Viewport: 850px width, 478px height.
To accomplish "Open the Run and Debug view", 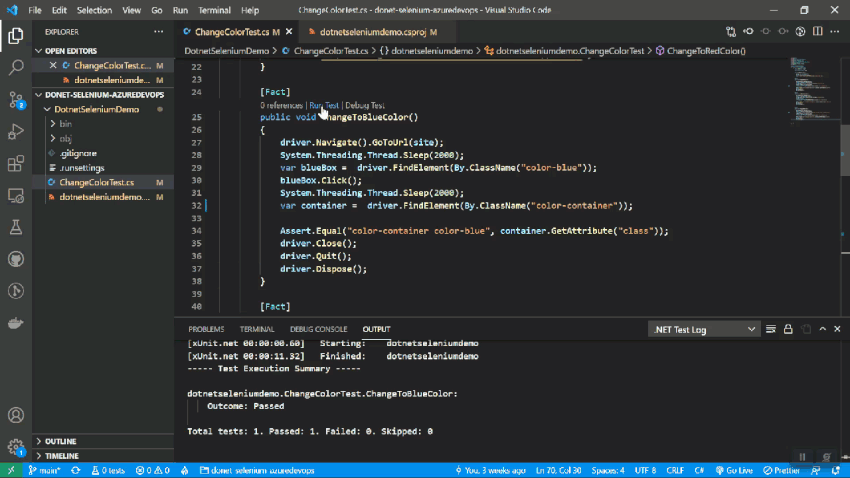I will [16, 132].
